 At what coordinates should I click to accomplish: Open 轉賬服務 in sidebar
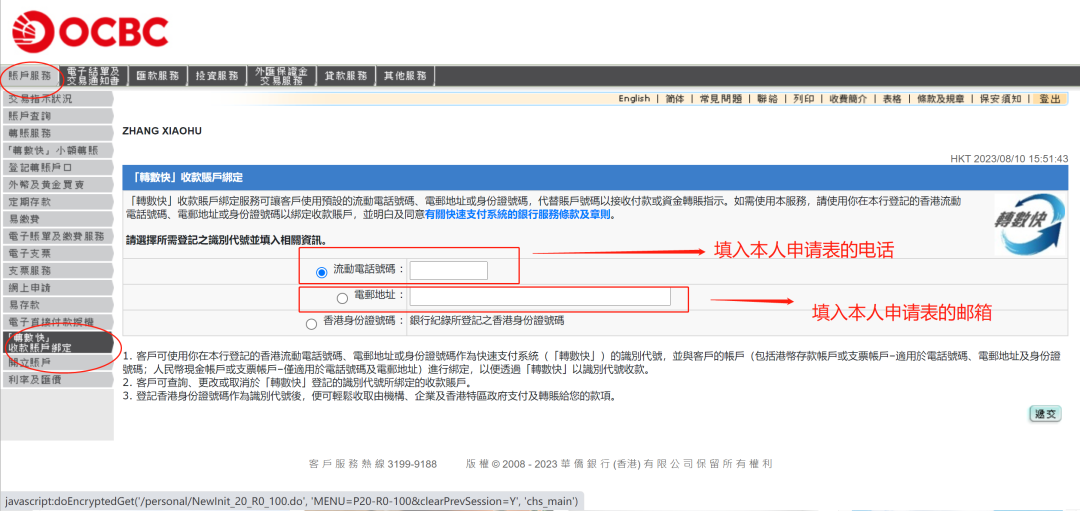point(57,133)
